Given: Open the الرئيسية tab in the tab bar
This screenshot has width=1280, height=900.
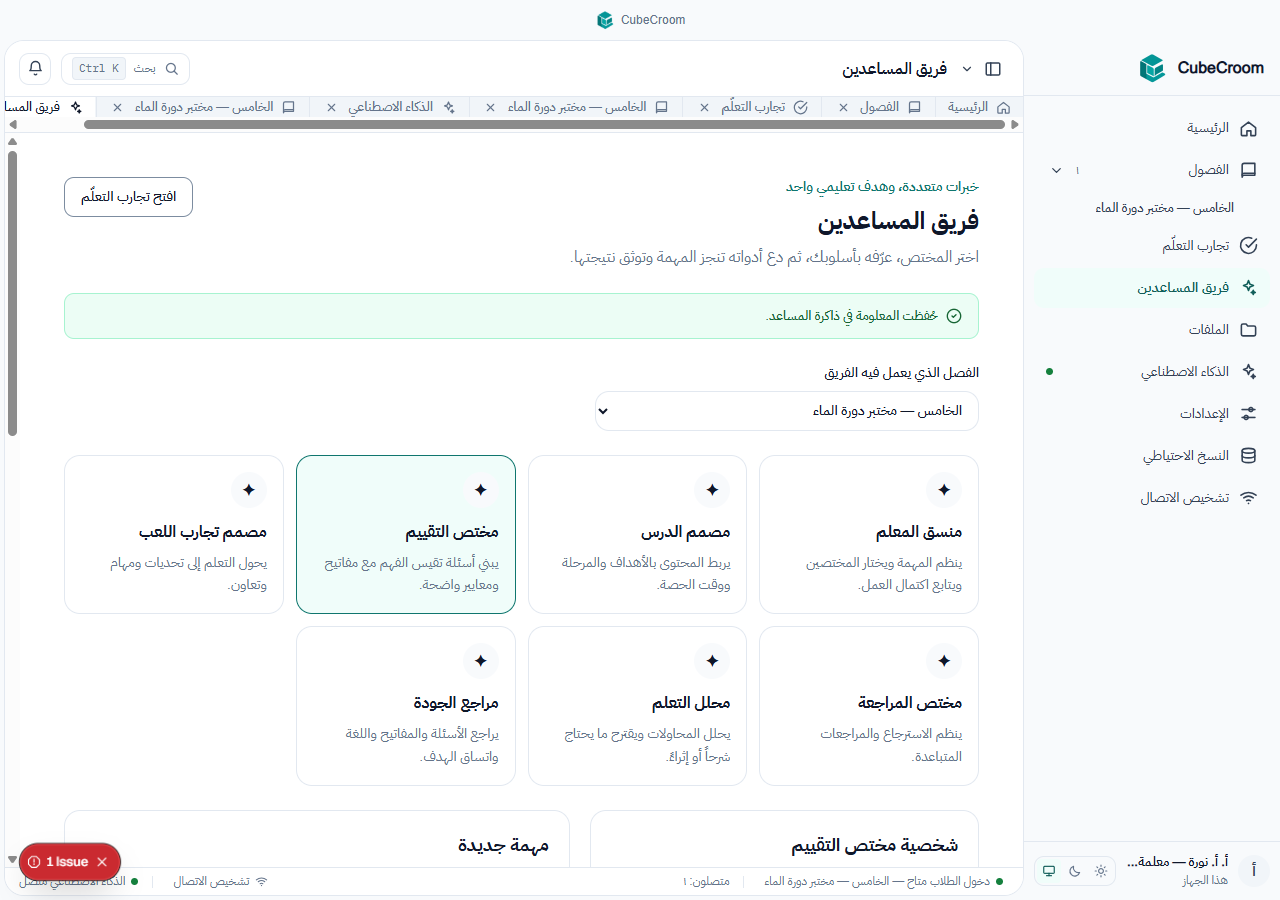Looking at the screenshot, I should [x=979, y=107].
